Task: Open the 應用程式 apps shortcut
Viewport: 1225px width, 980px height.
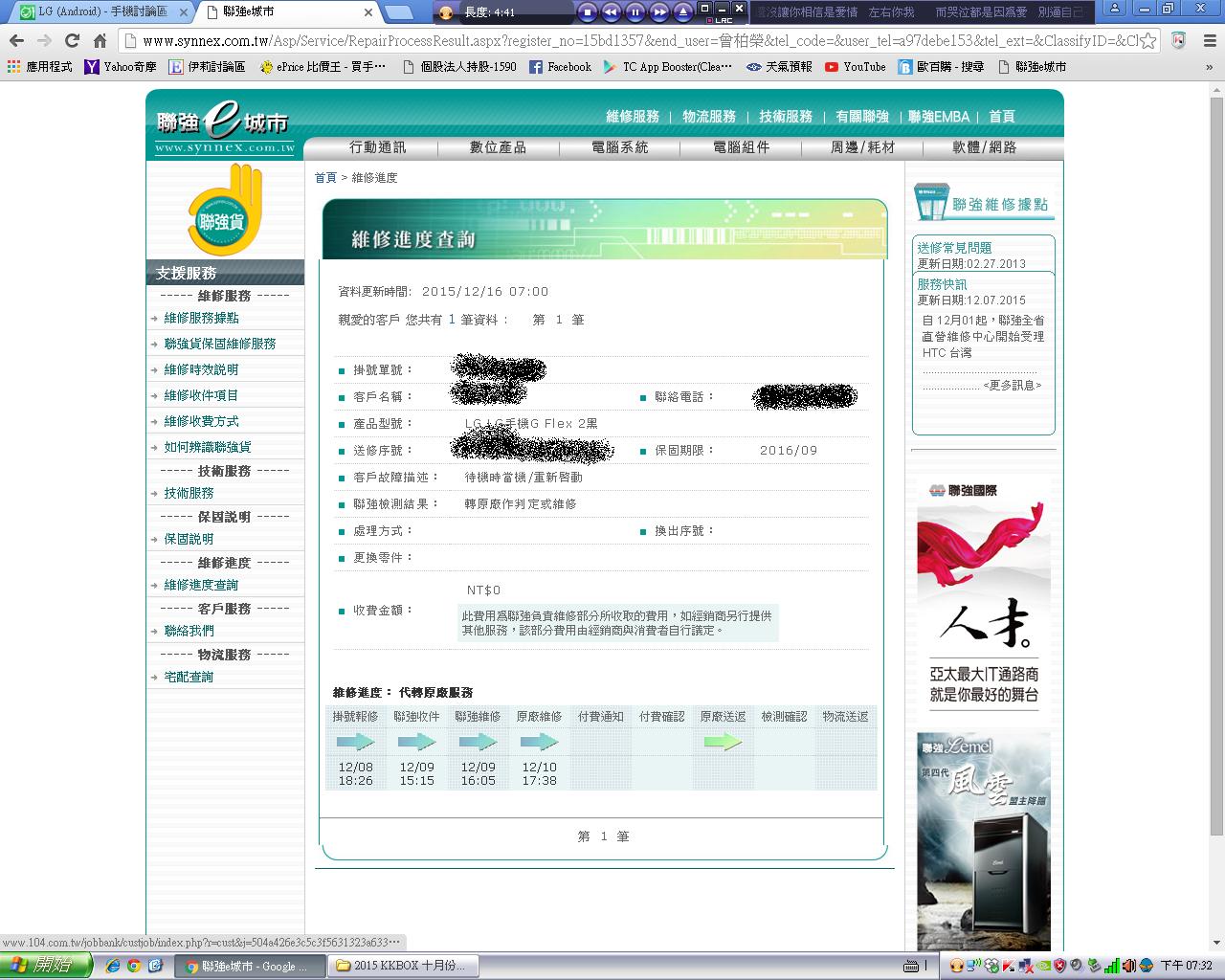Action: (39, 67)
